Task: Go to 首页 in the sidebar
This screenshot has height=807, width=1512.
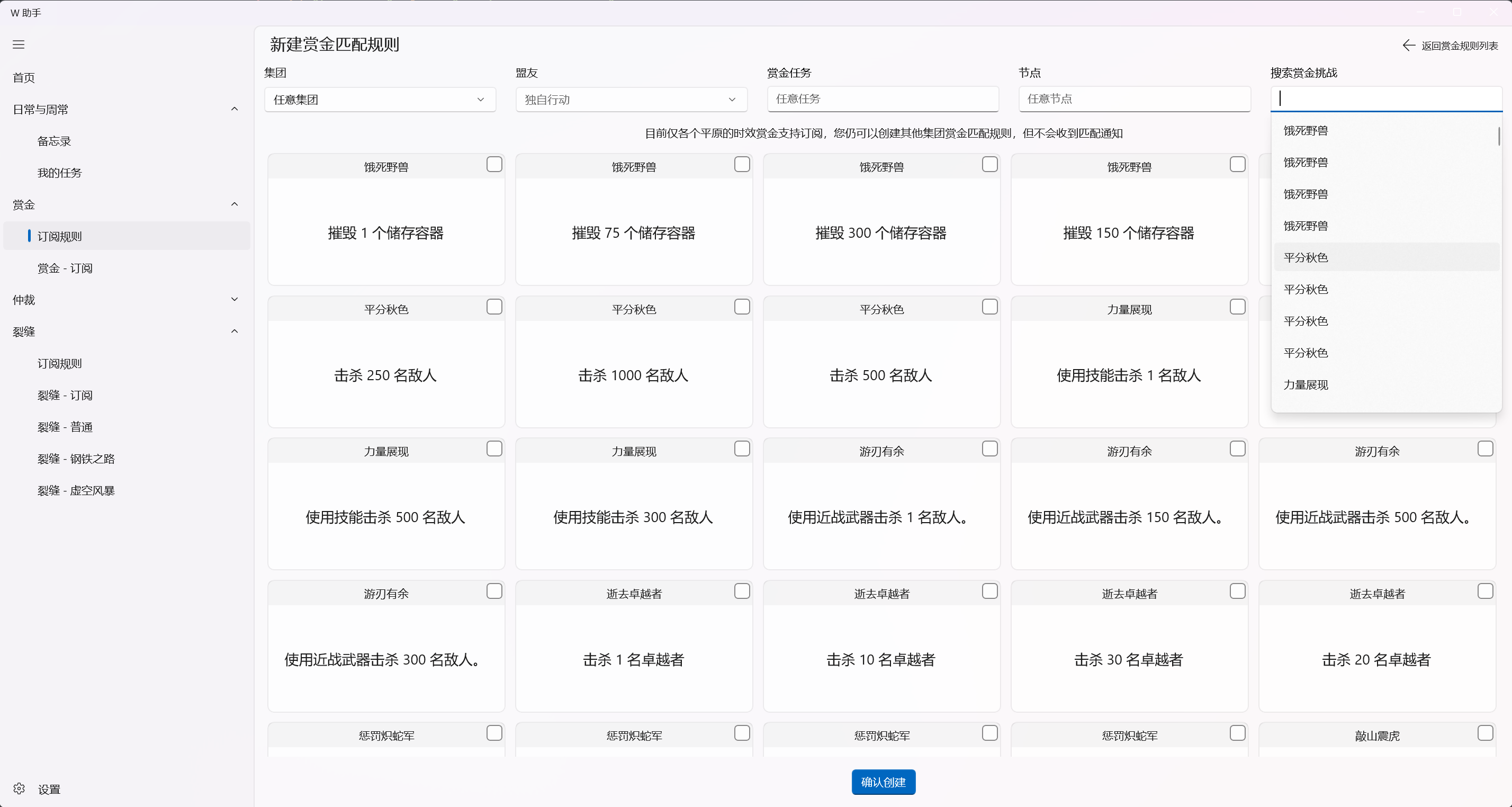Action: click(23, 77)
